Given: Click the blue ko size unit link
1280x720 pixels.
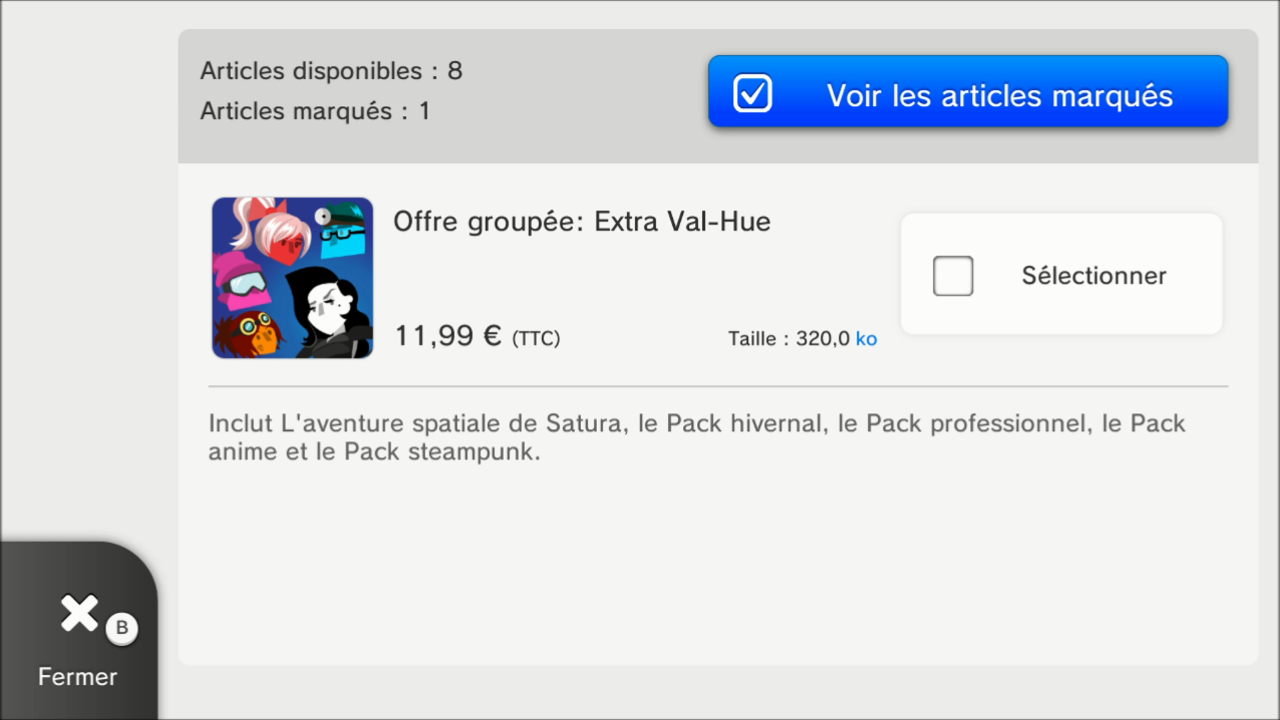Looking at the screenshot, I should pos(866,339).
